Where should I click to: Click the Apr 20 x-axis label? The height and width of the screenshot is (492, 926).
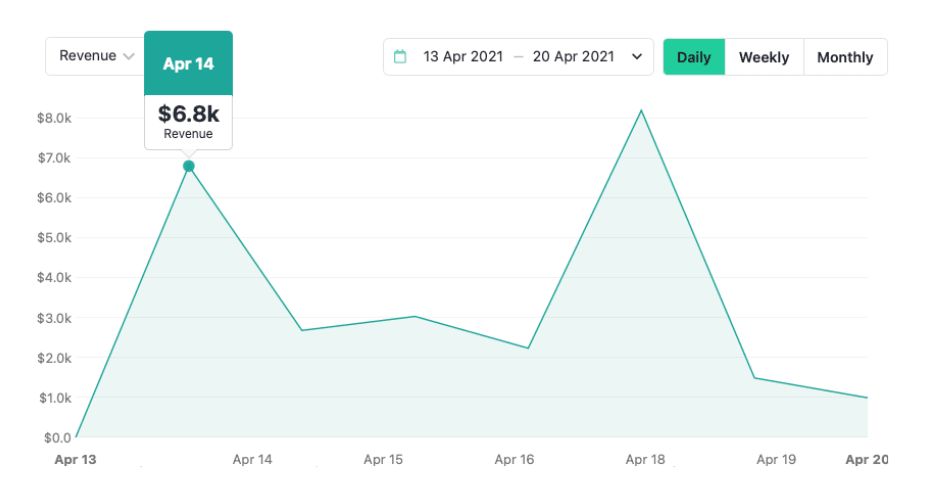point(866,460)
